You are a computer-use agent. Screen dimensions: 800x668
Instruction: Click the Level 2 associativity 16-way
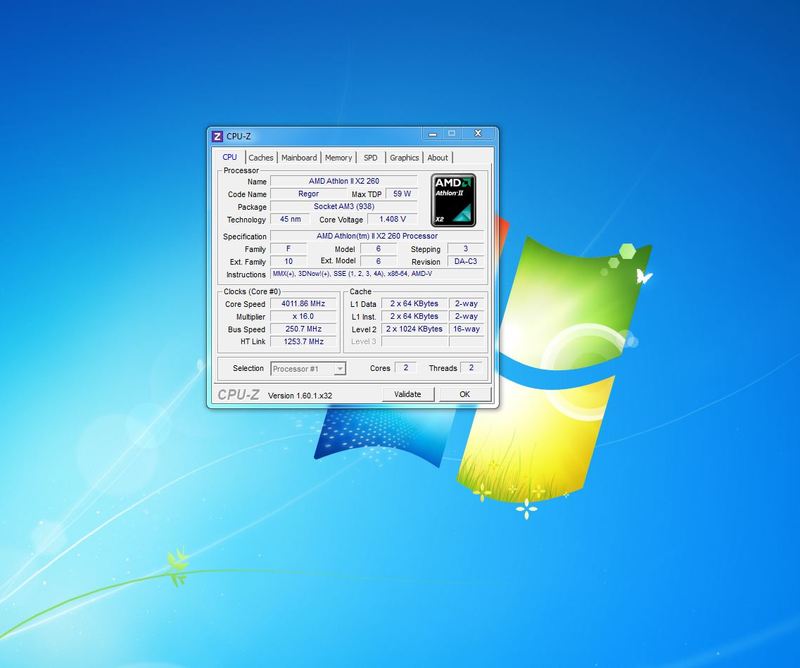click(466, 329)
